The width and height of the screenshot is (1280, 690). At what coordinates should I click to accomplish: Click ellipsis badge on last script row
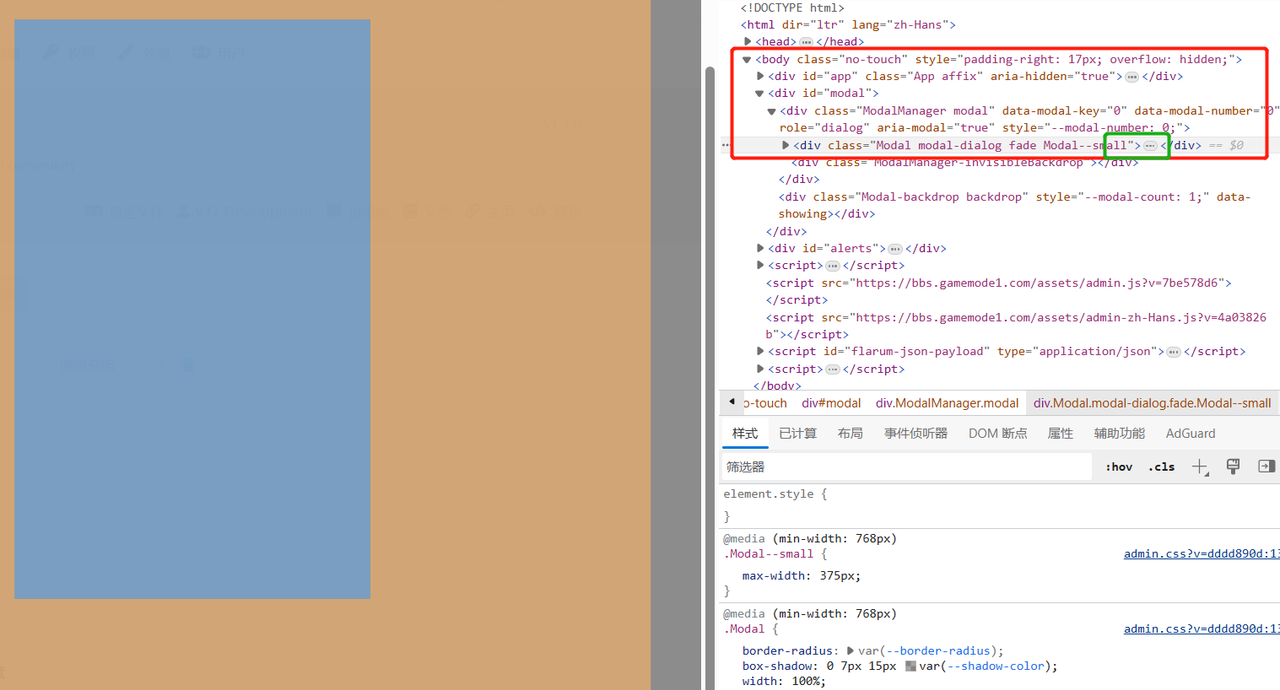click(832, 369)
